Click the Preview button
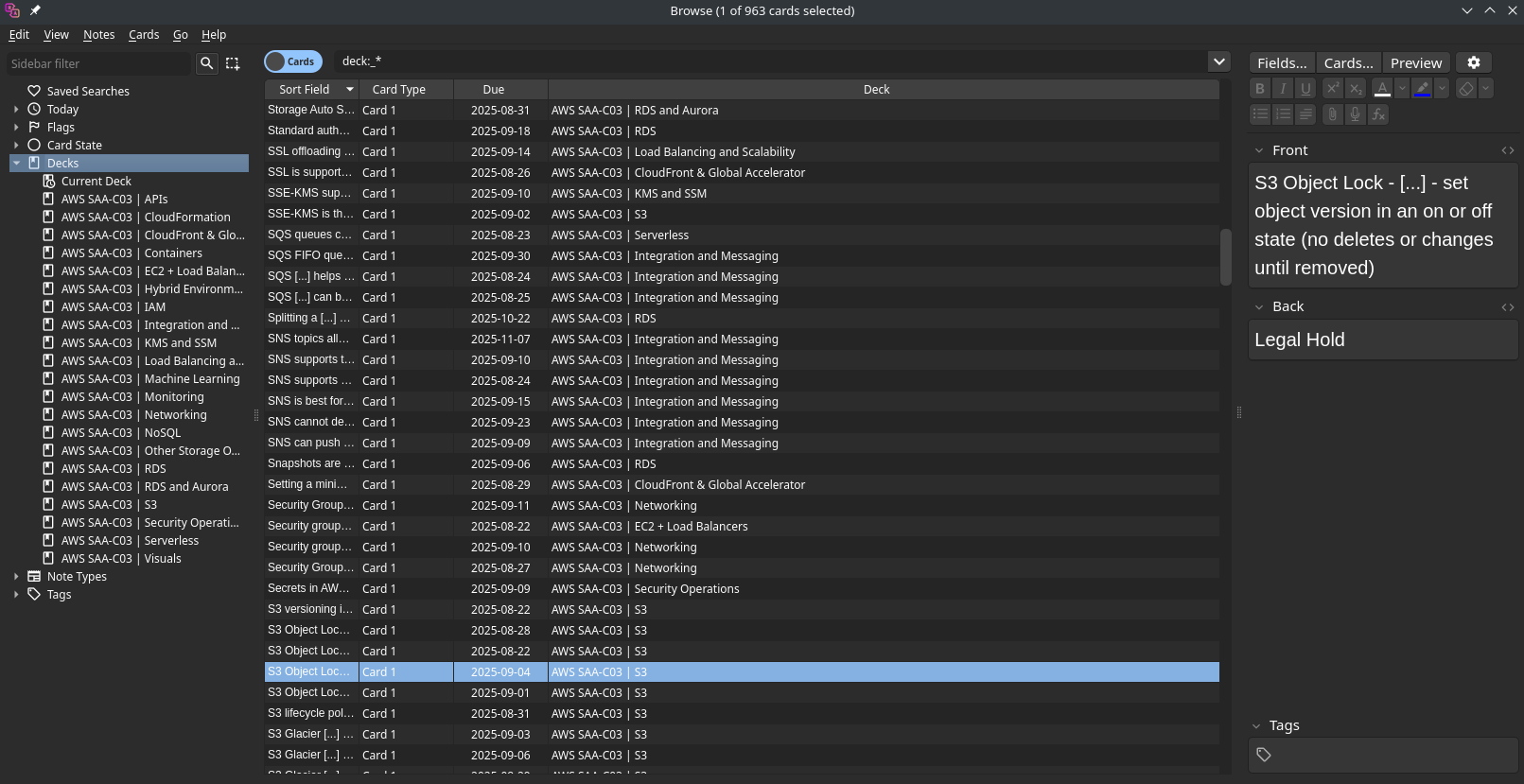Viewport: 1524px width, 784px height. coord(1415,62)
